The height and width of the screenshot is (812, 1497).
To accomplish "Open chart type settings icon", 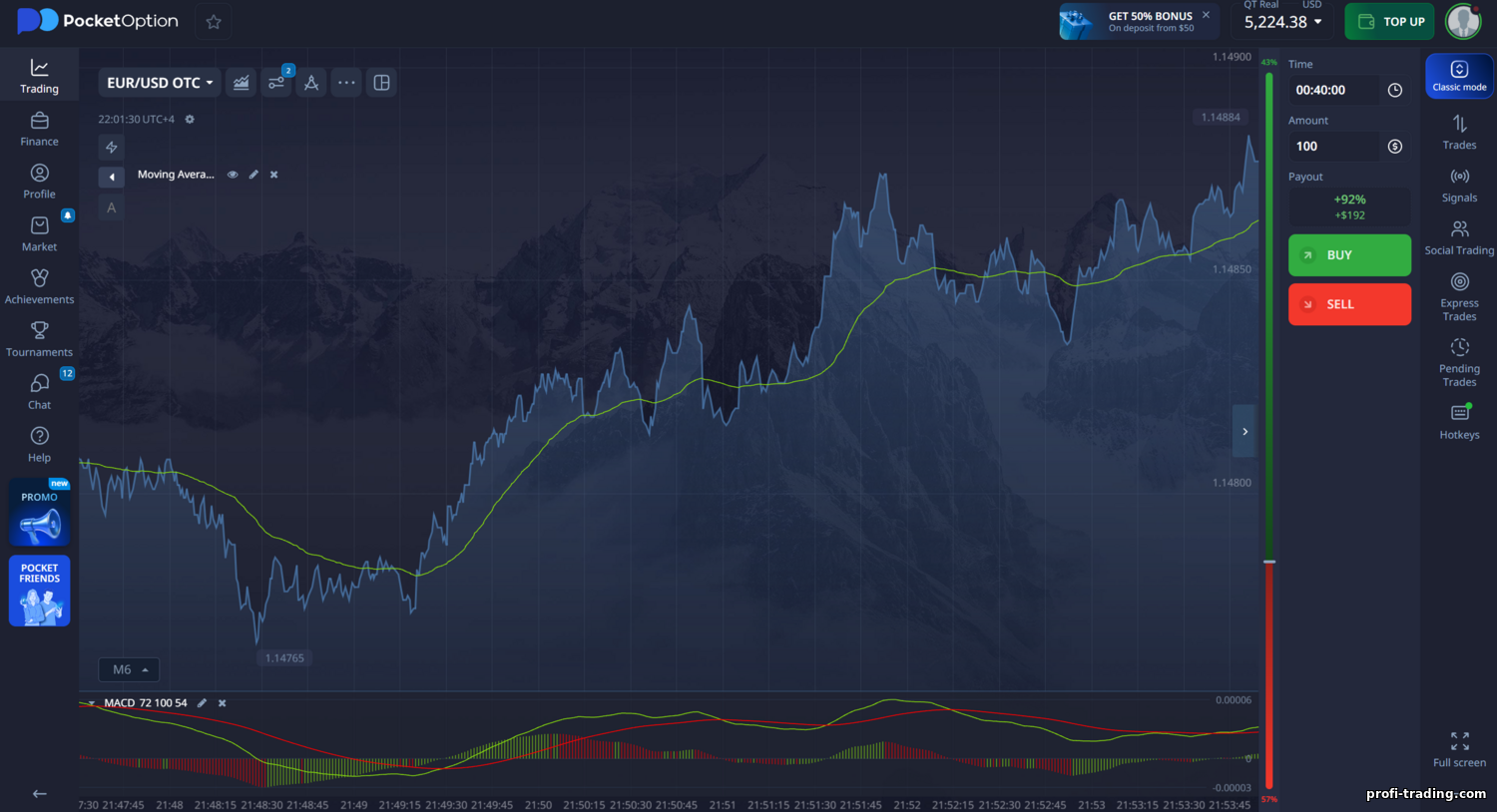I will click(242, 83).
